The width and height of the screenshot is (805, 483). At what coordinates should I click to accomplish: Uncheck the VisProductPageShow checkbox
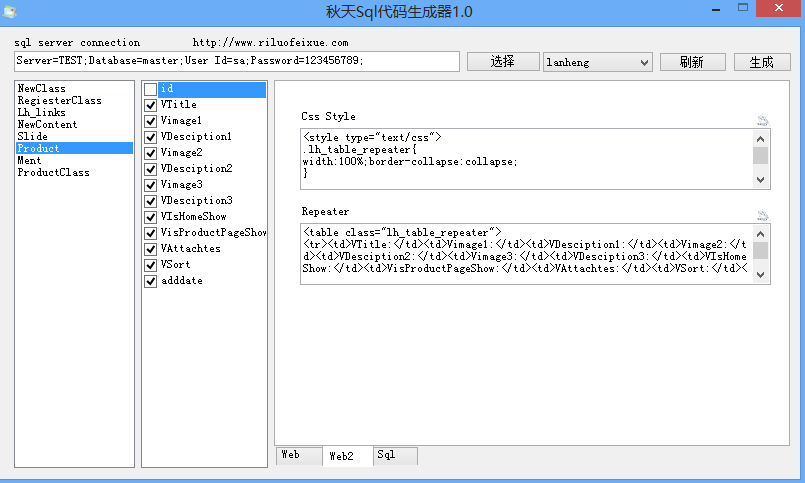150,233
